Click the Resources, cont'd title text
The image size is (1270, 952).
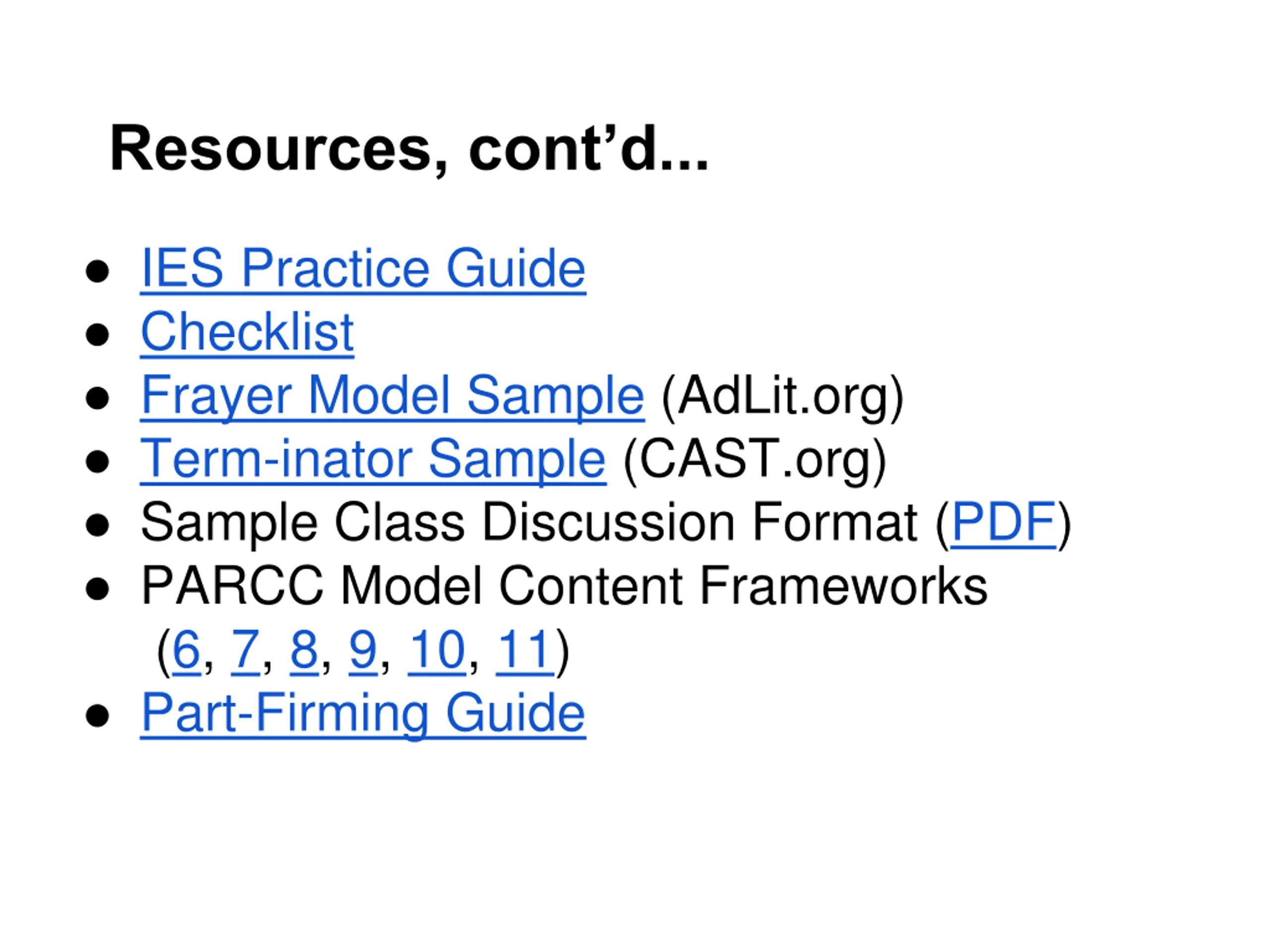[x=409, y=149]
